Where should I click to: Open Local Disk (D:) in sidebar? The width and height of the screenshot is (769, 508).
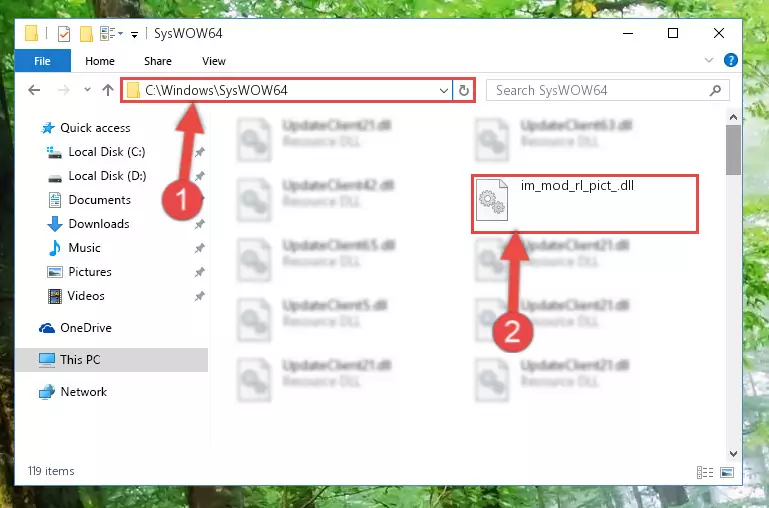[x=107, y=176]
